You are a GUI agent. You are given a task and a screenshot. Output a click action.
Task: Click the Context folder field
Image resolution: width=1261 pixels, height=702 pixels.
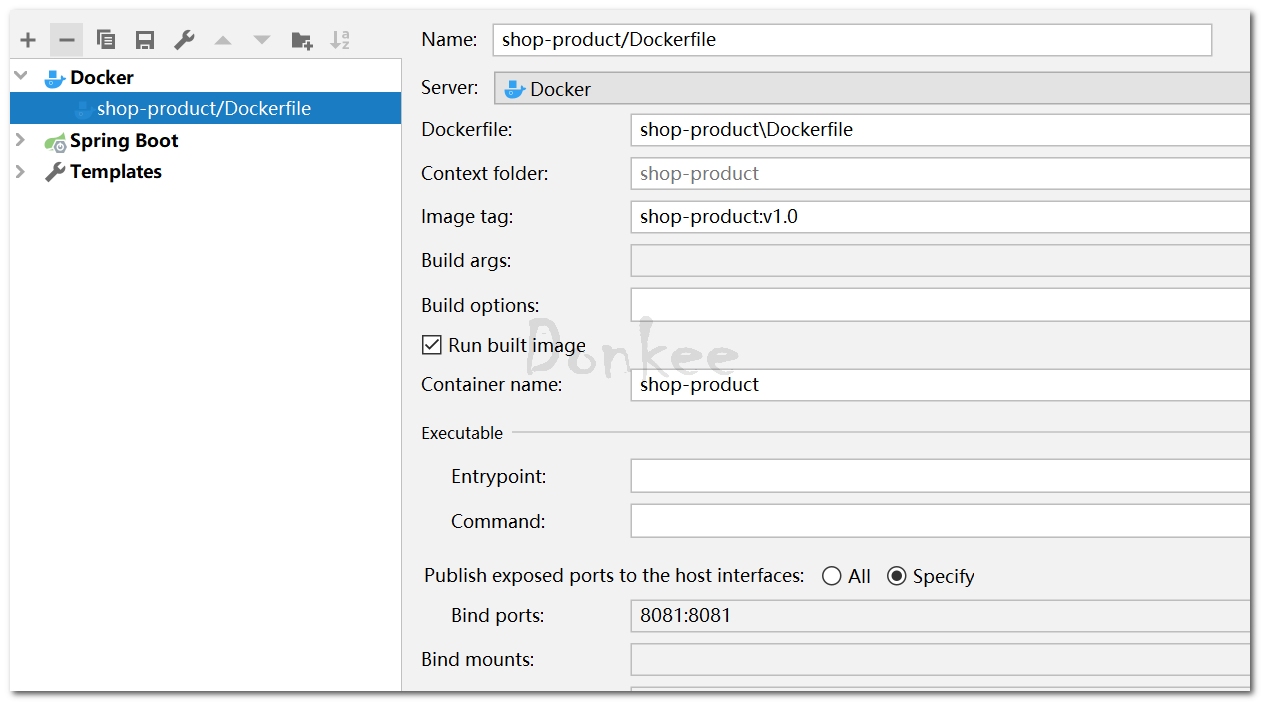click(x=940, y=174)
